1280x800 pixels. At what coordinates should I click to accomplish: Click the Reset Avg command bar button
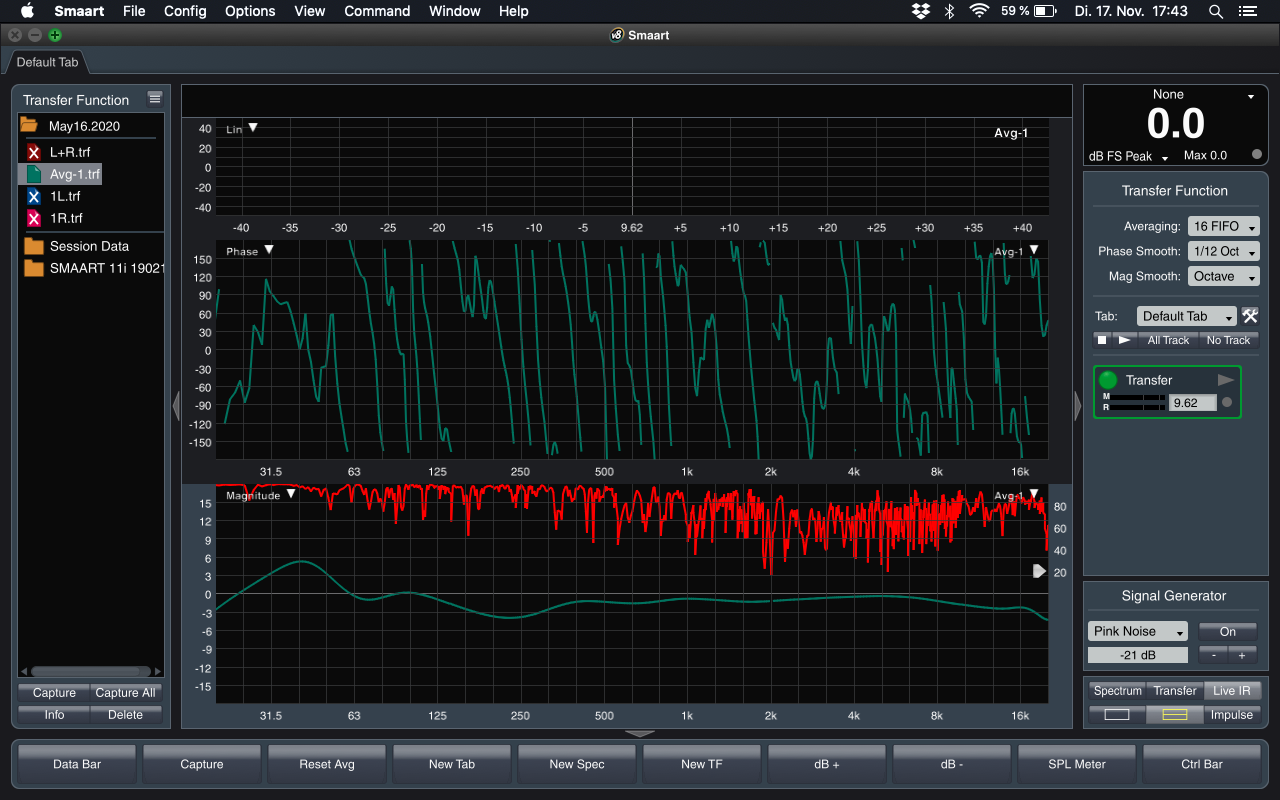[327, 764]
